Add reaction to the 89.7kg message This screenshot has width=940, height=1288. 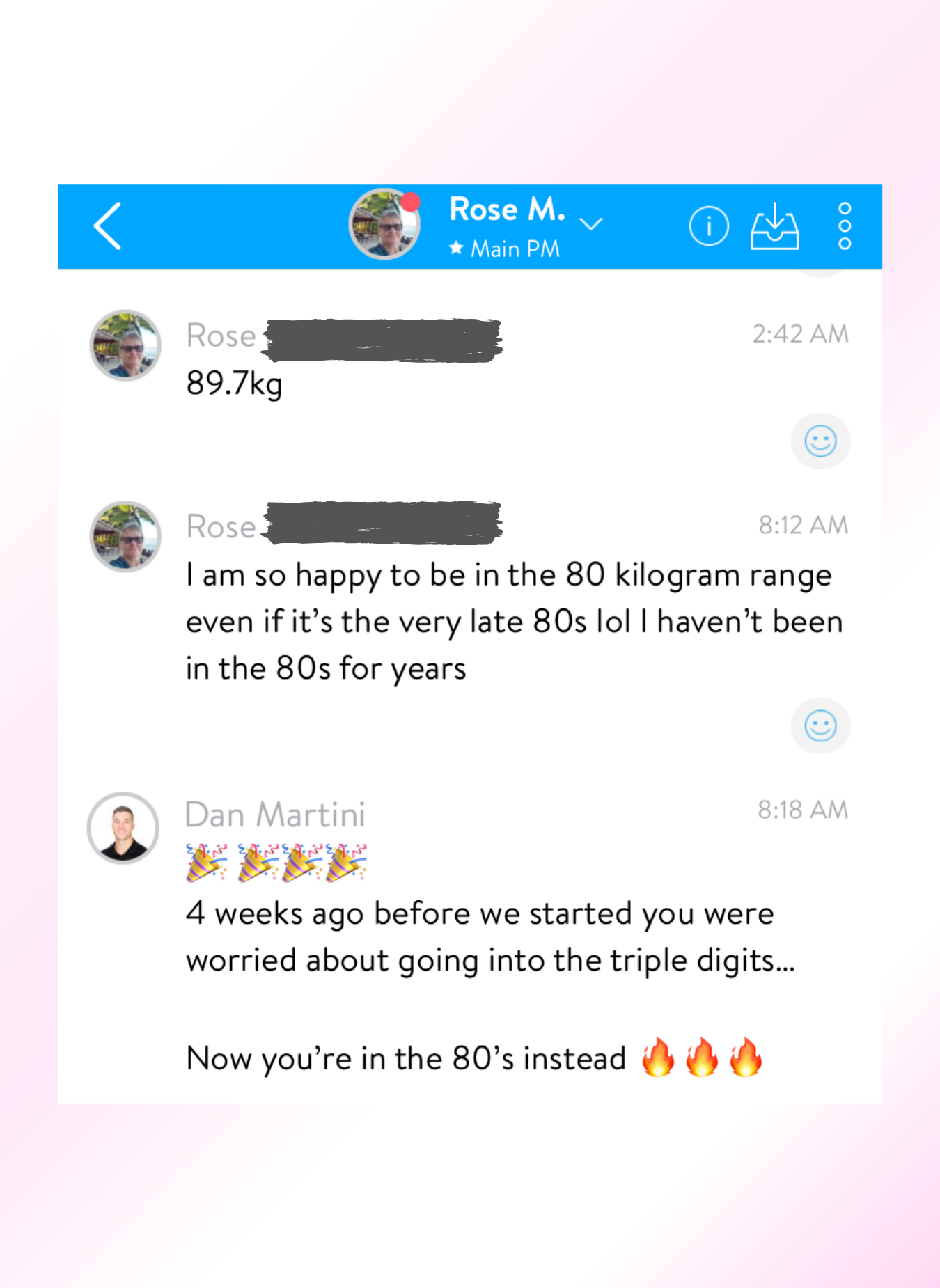click(820, 441)
